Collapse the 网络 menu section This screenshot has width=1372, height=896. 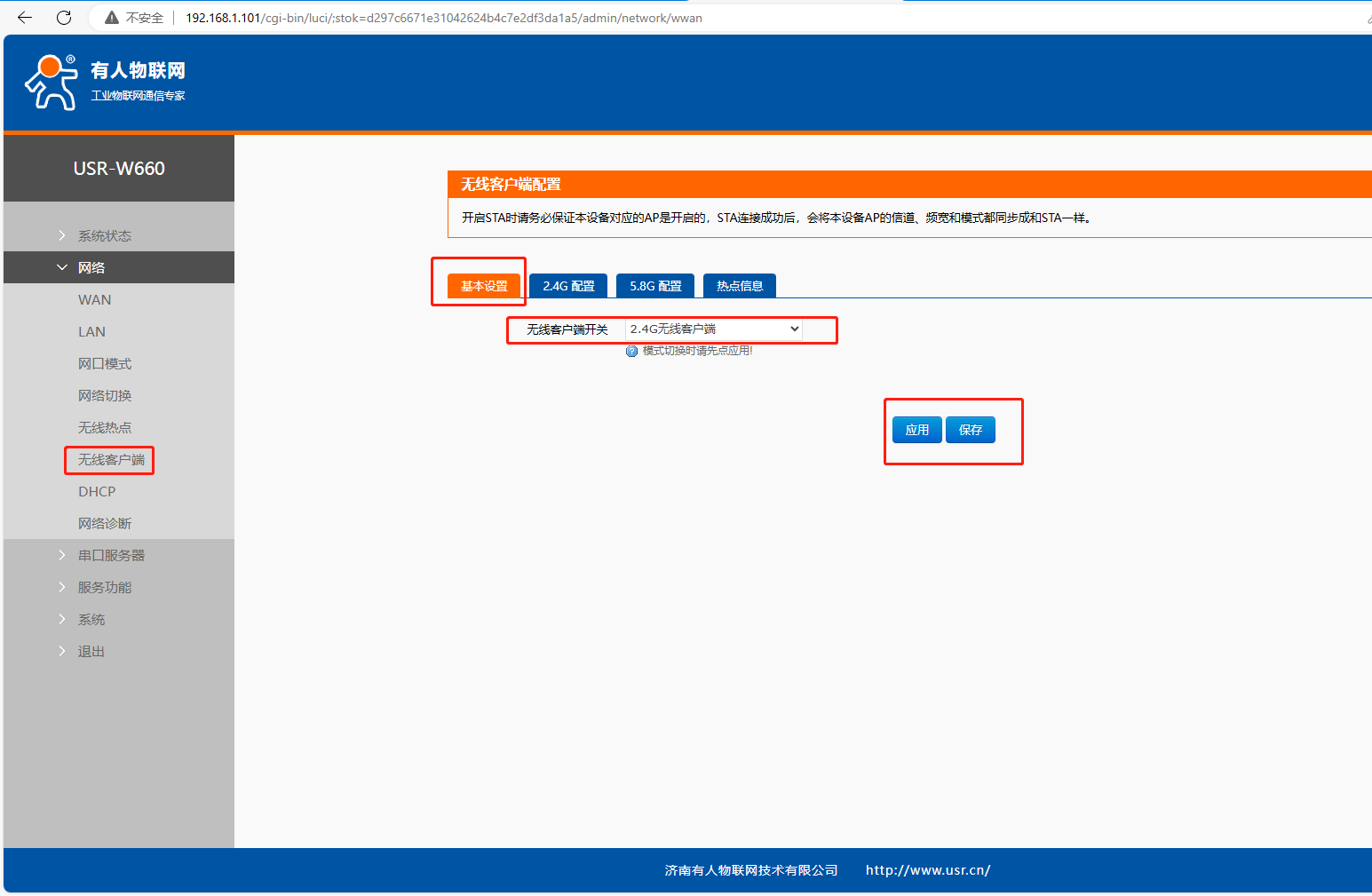(91, 267)
